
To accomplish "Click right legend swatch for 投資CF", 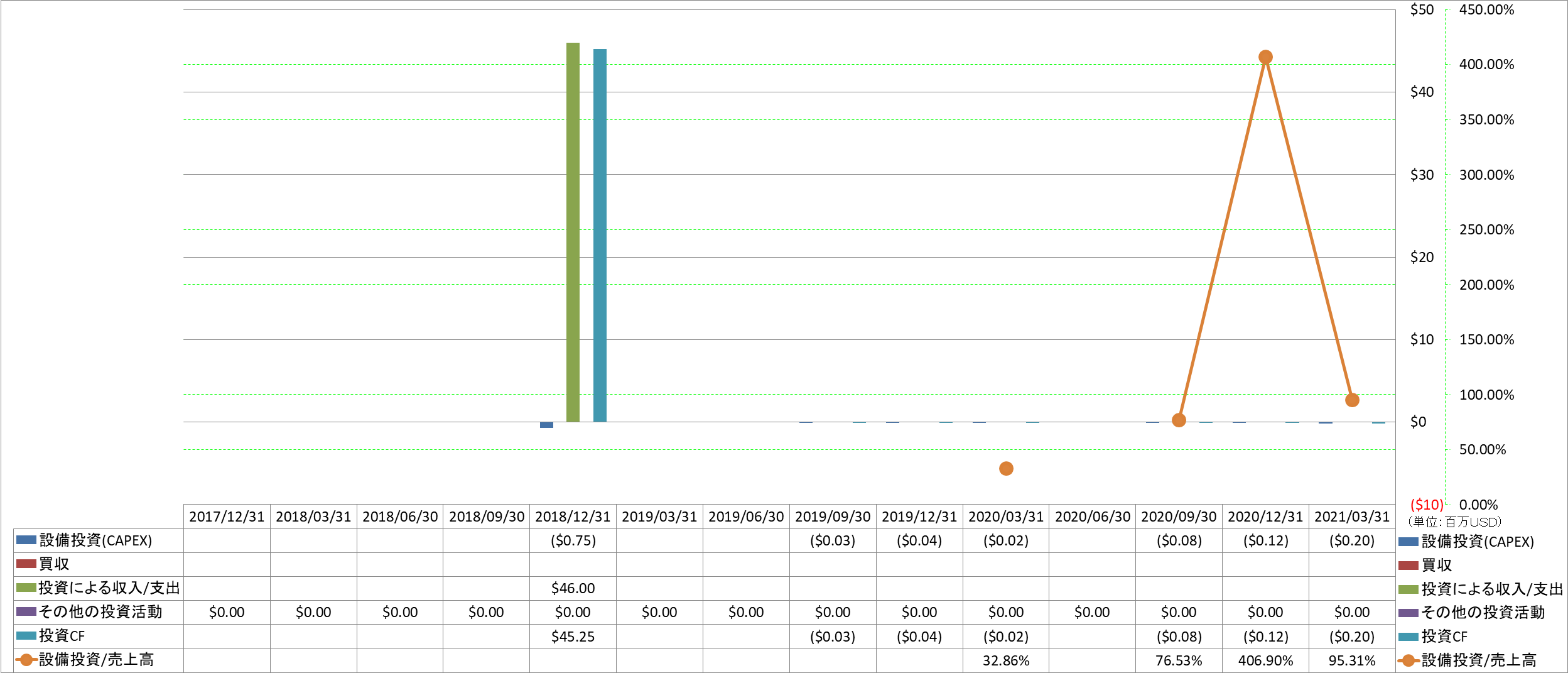I will tap(1408, 637).
